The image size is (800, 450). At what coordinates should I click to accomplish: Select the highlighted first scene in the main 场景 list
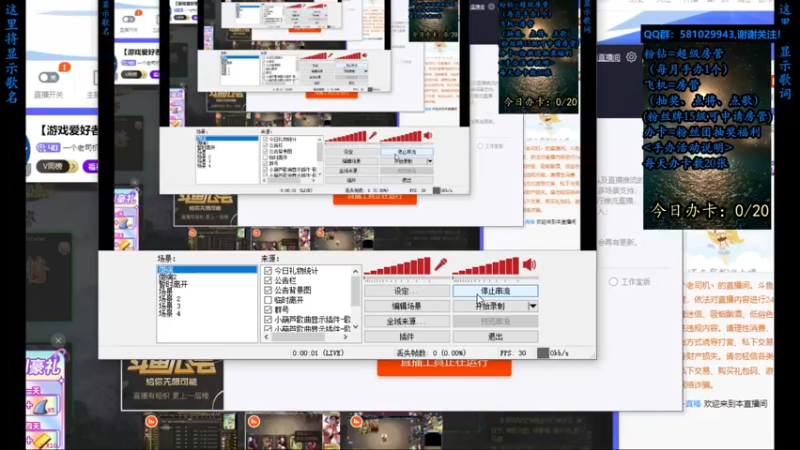(207, 269)
